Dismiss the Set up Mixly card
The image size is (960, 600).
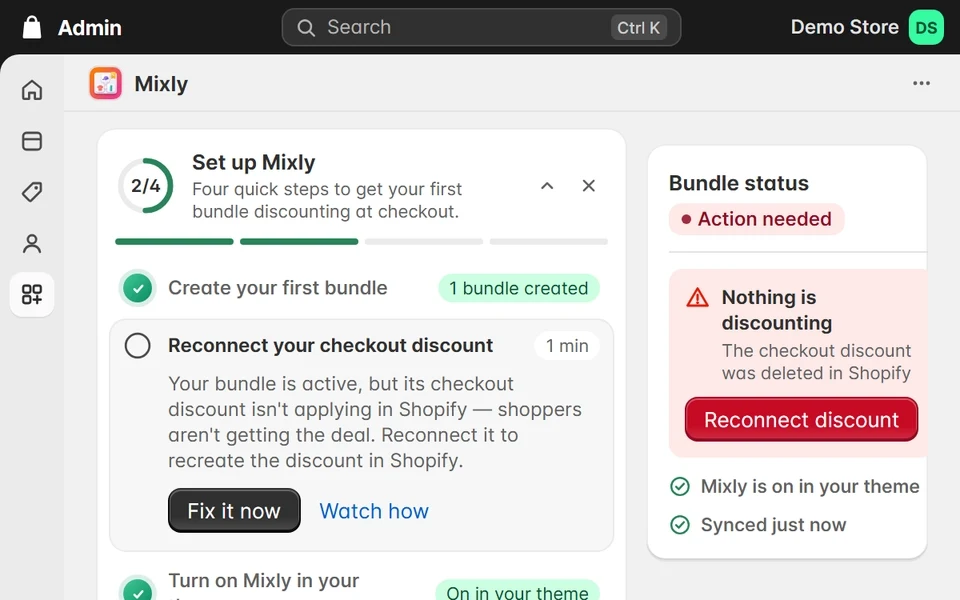tap(588, 186)
